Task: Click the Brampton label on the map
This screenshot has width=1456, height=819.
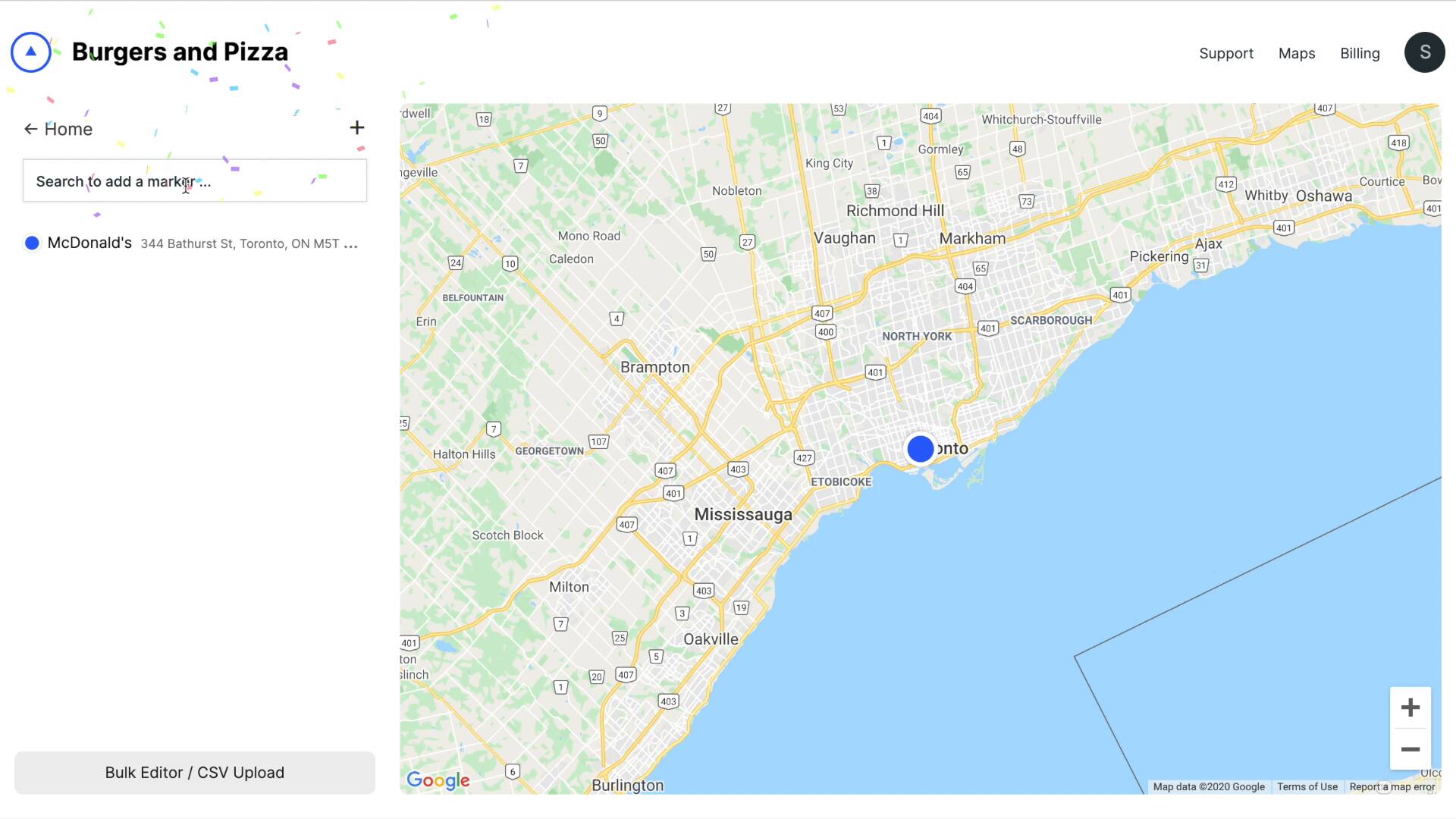Action: coord(654,367)
